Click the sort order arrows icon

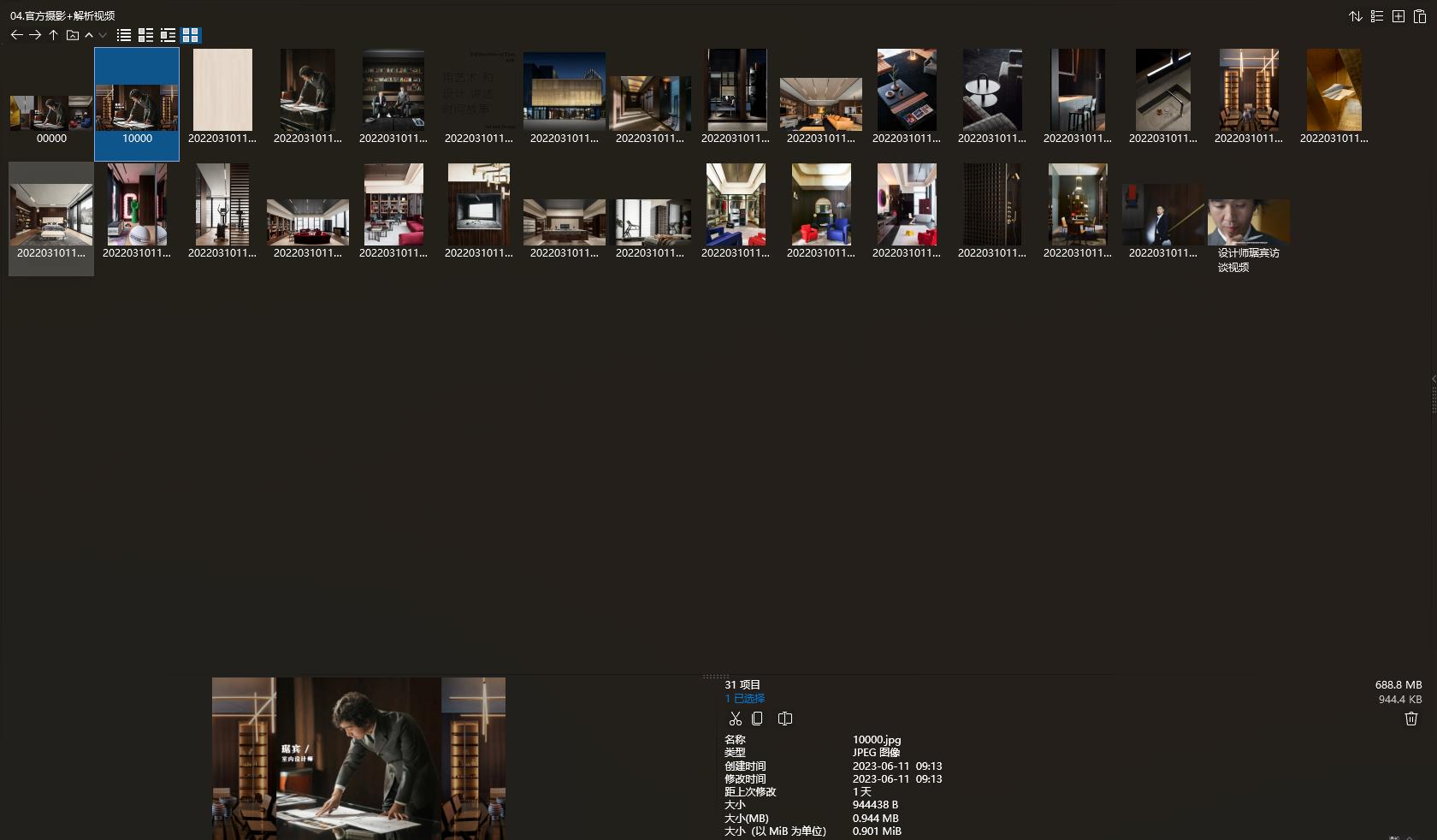point(1356,16)
